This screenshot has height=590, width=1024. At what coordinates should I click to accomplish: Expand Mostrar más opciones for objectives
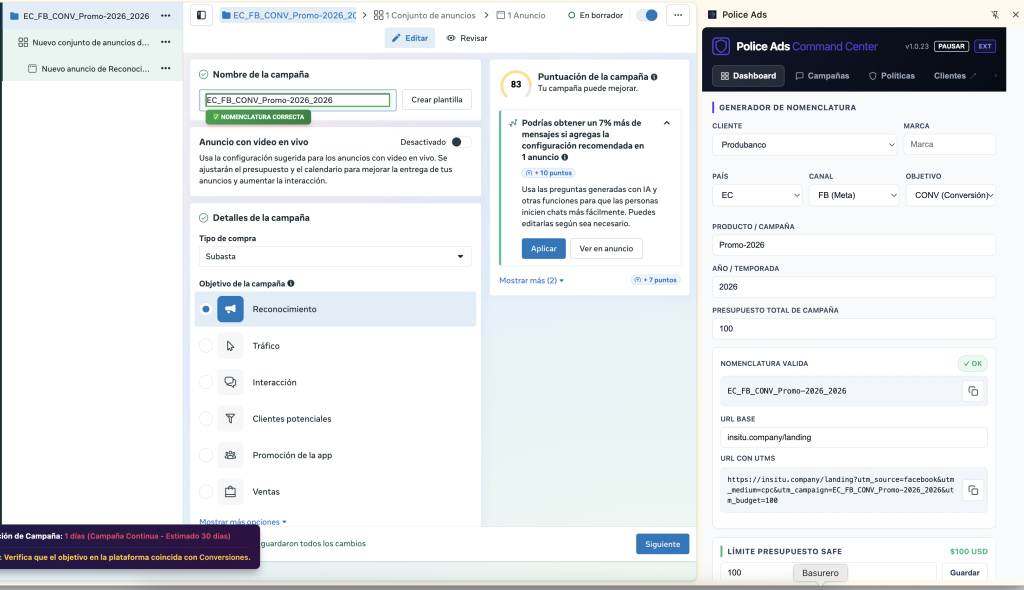(x=243, y=521)
